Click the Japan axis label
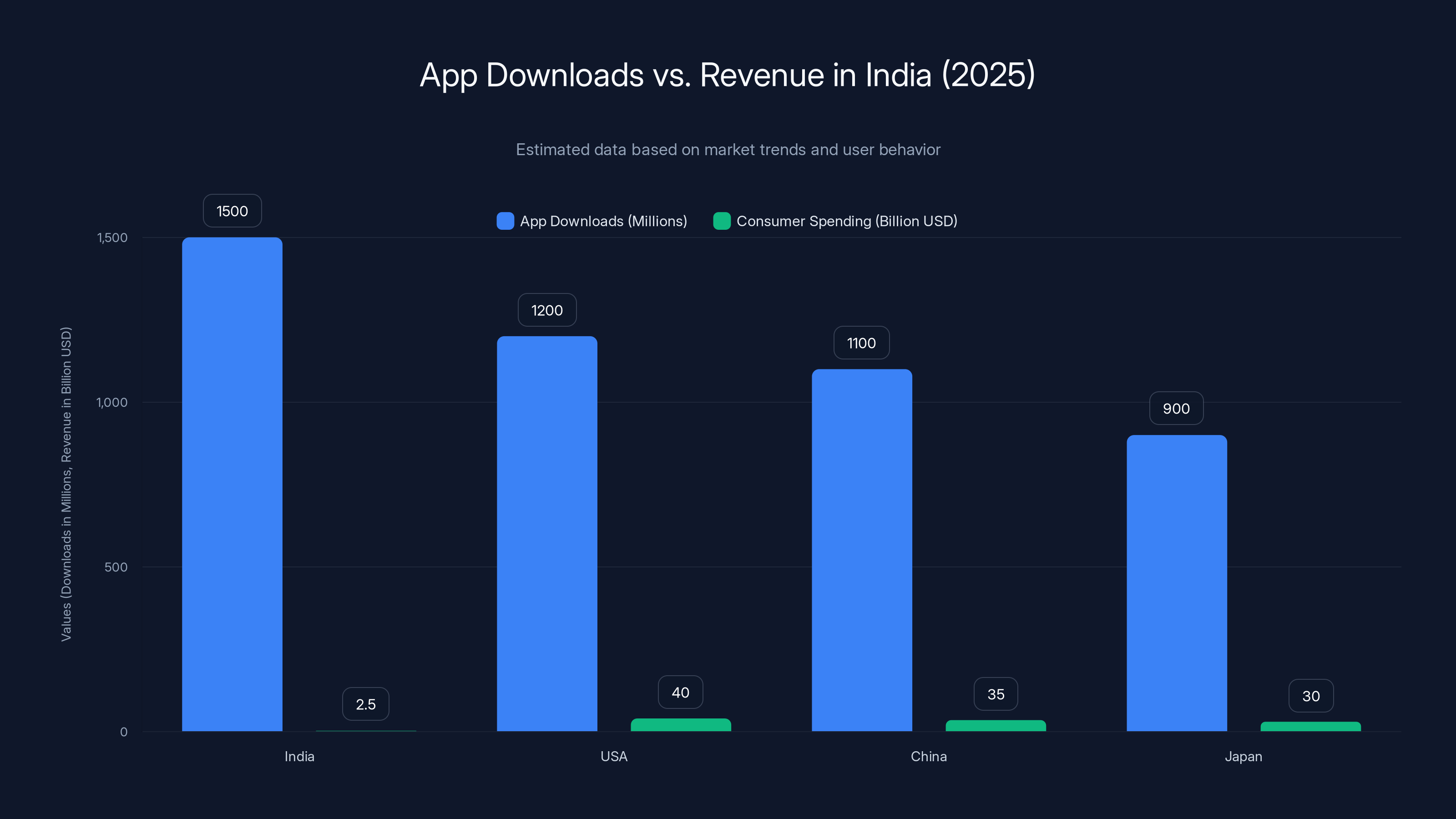Screen dimensions: 1456x819 coord(1244,756)
